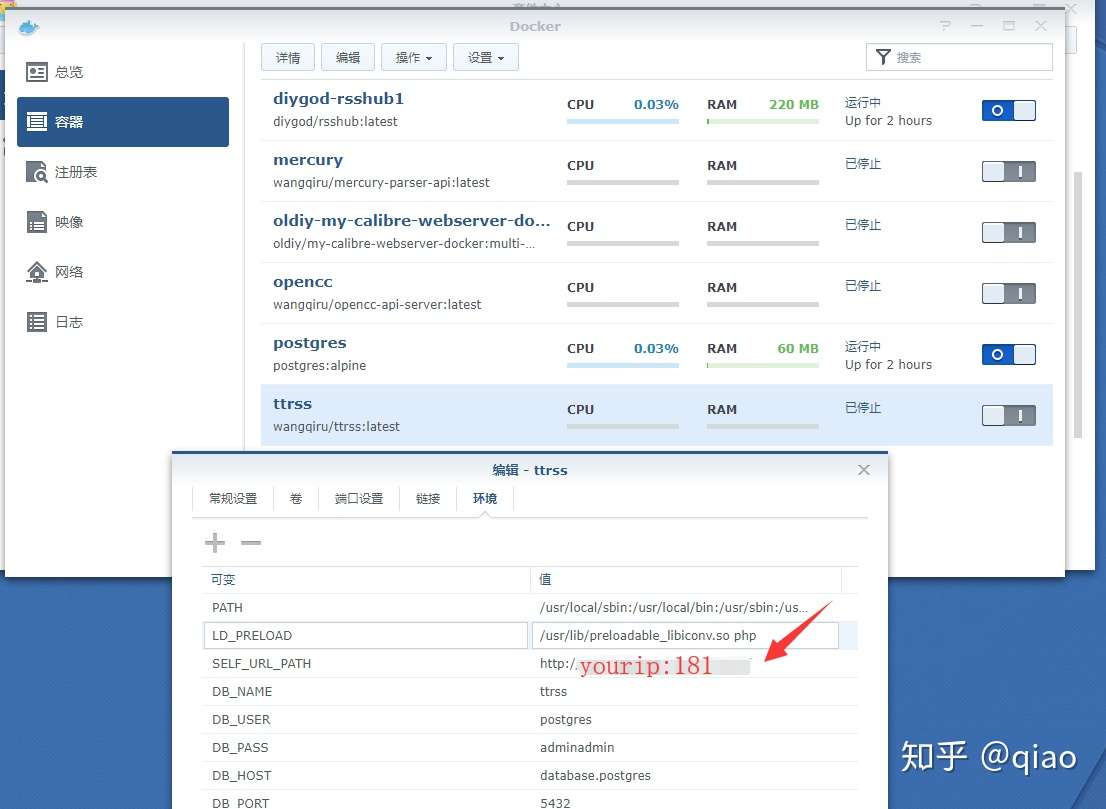Click the Docker whale icon in title bar
Viewport: 1106px width, 809px height.
tap(28, 28)
